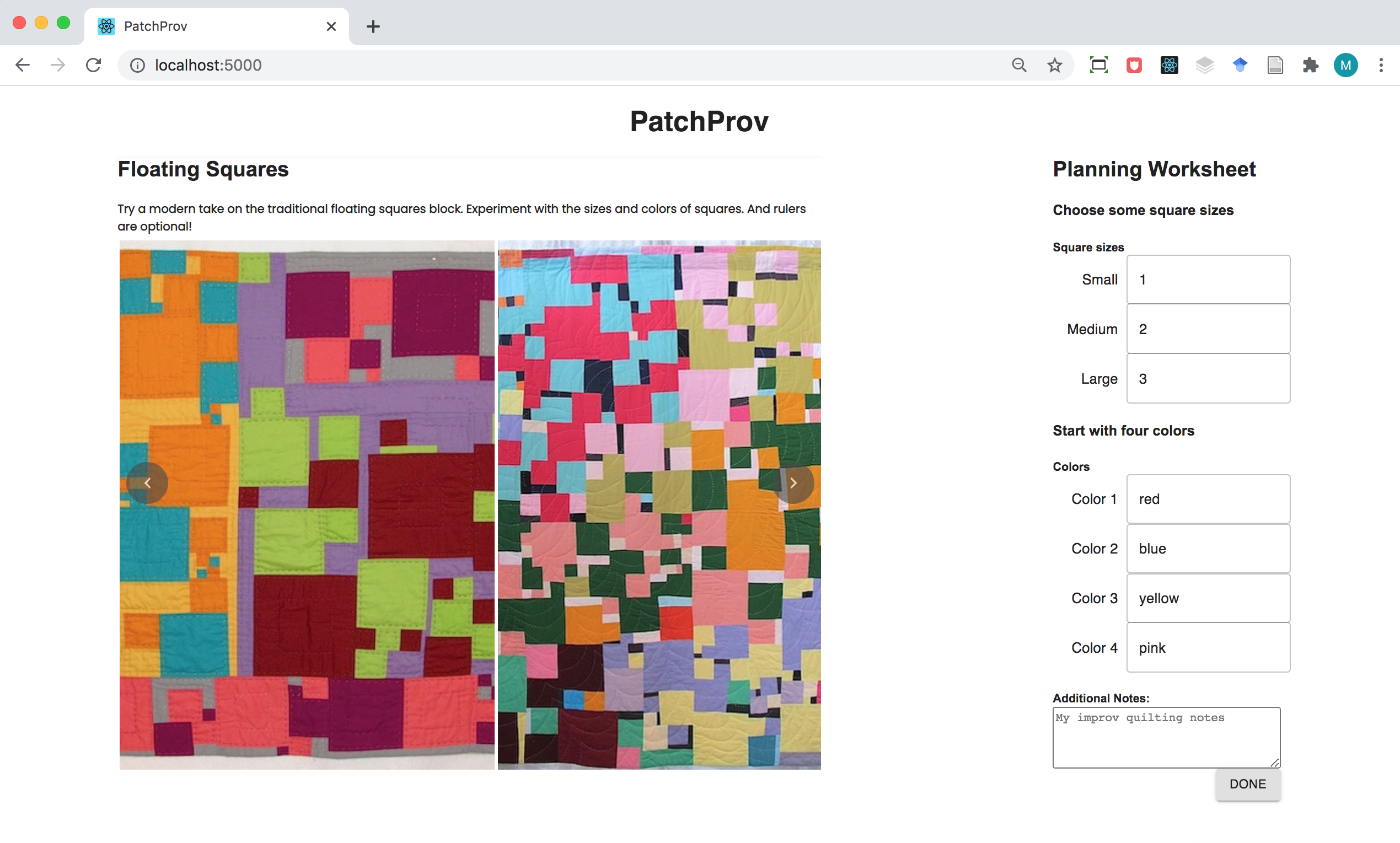Click the 'Start with four colors' subheading
Viewport: 1400px width, 843px height.
[1123, 431]
